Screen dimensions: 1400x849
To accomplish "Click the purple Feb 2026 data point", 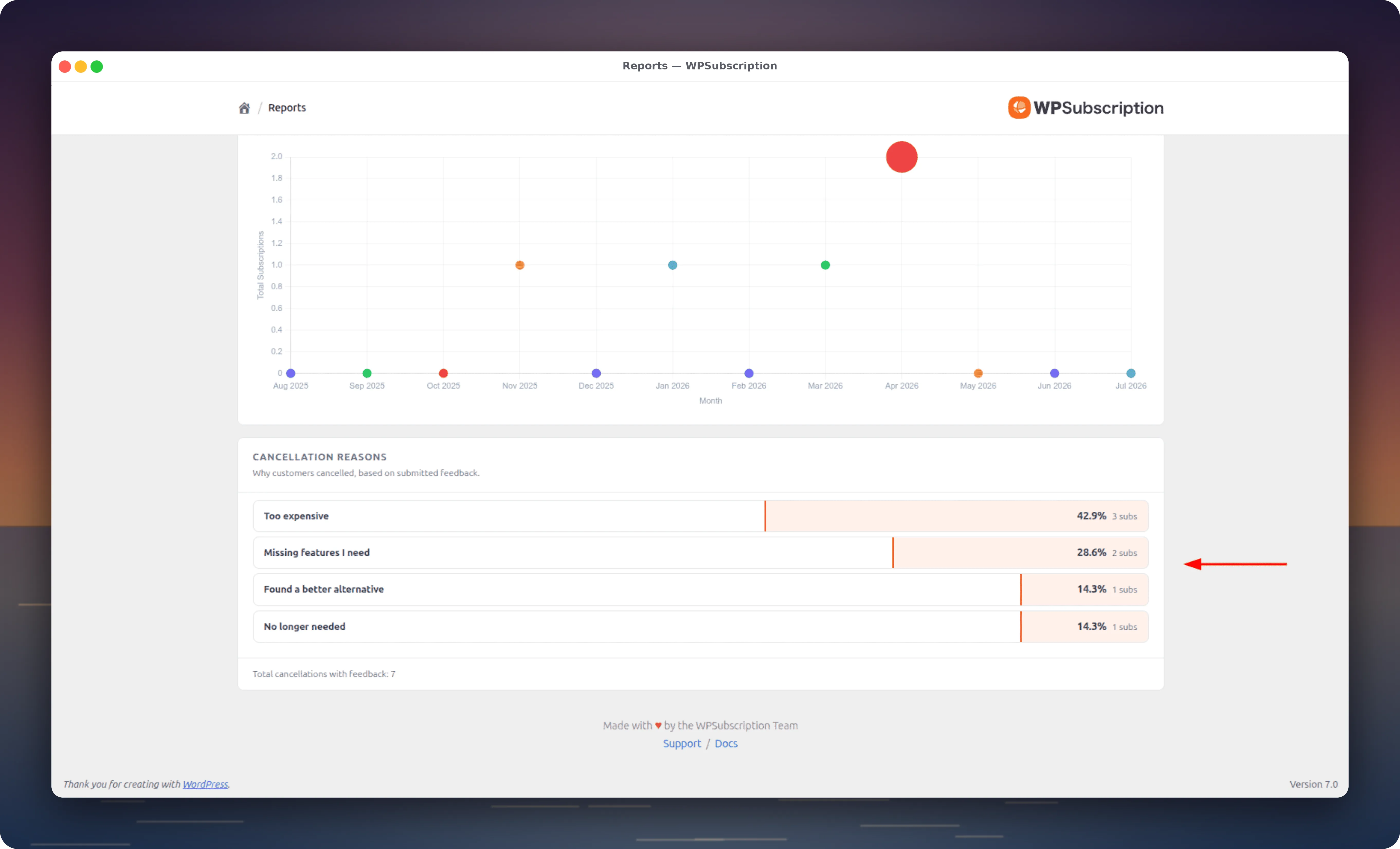I will click(x=749, y=373).
